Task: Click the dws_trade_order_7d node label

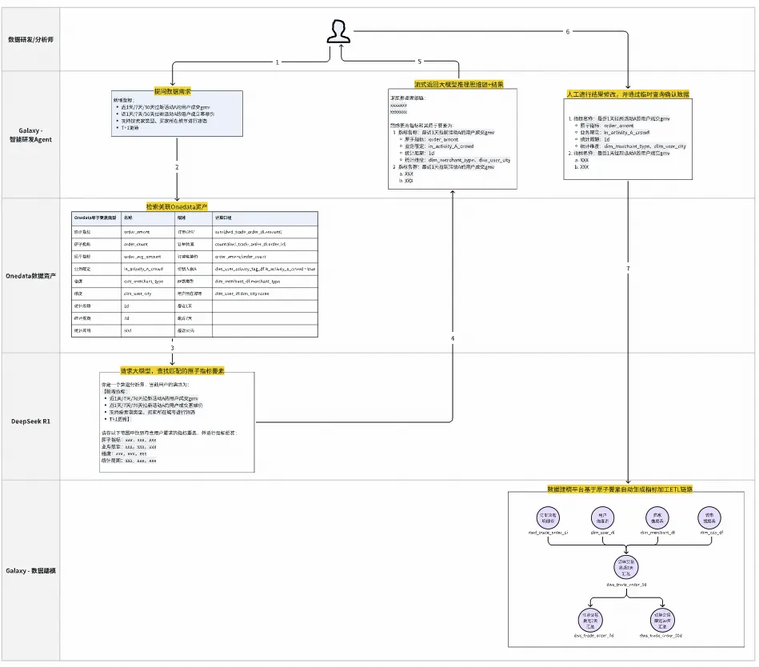Action: coord(593,636)
